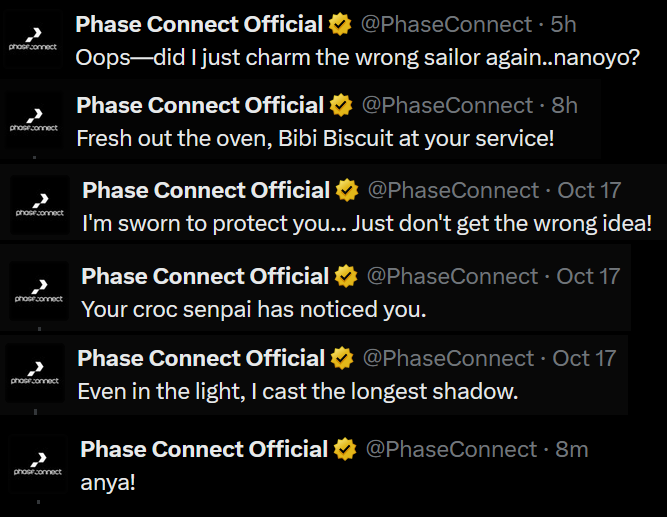Open the Phase Connect avatar beside the "anya!" tweet
This screenshot has width=667, height=517.
[39, 465]
